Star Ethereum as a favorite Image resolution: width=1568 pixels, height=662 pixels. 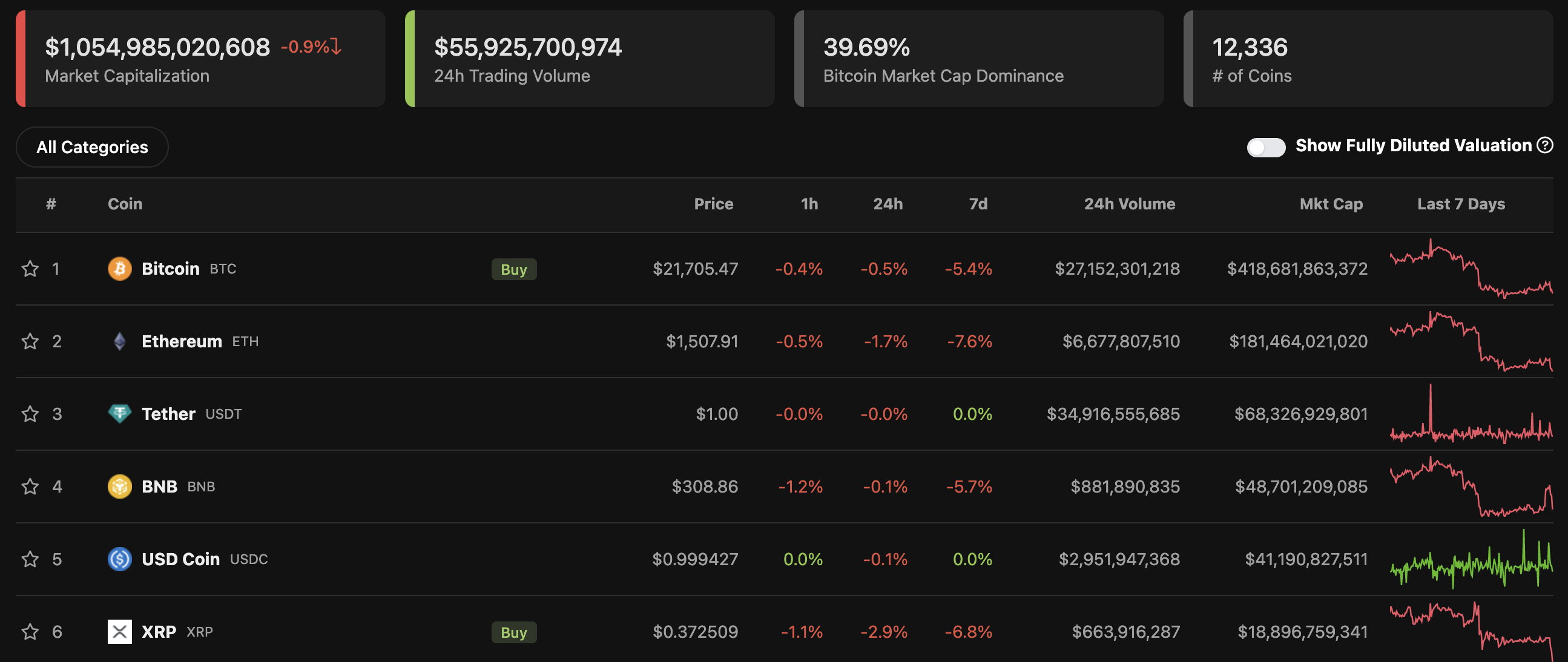pos(30,341)
